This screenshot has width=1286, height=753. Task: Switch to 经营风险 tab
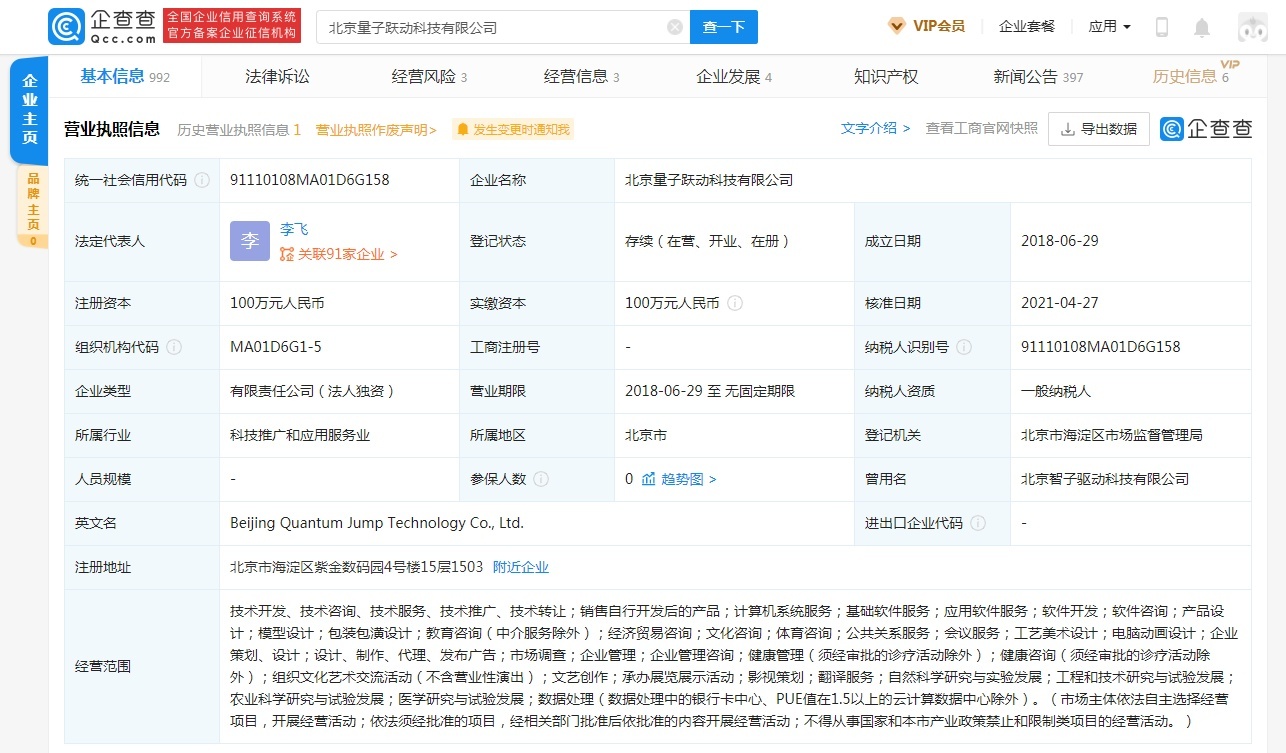tap(429, 76)
